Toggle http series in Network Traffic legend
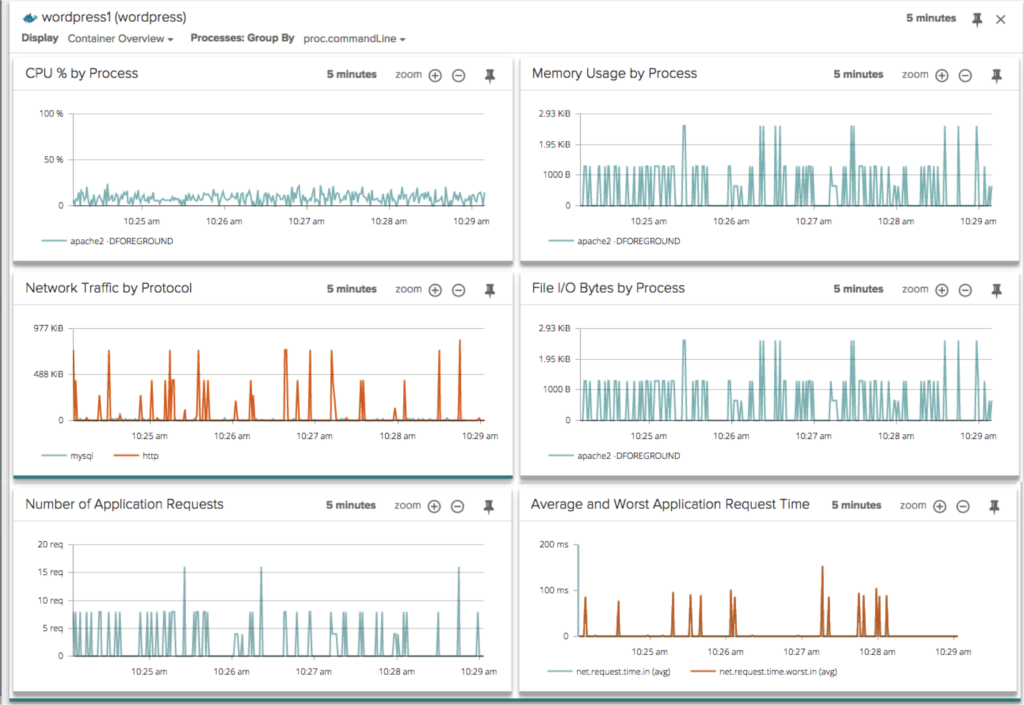Viewport: 1024px width, 705px height. 136,456
